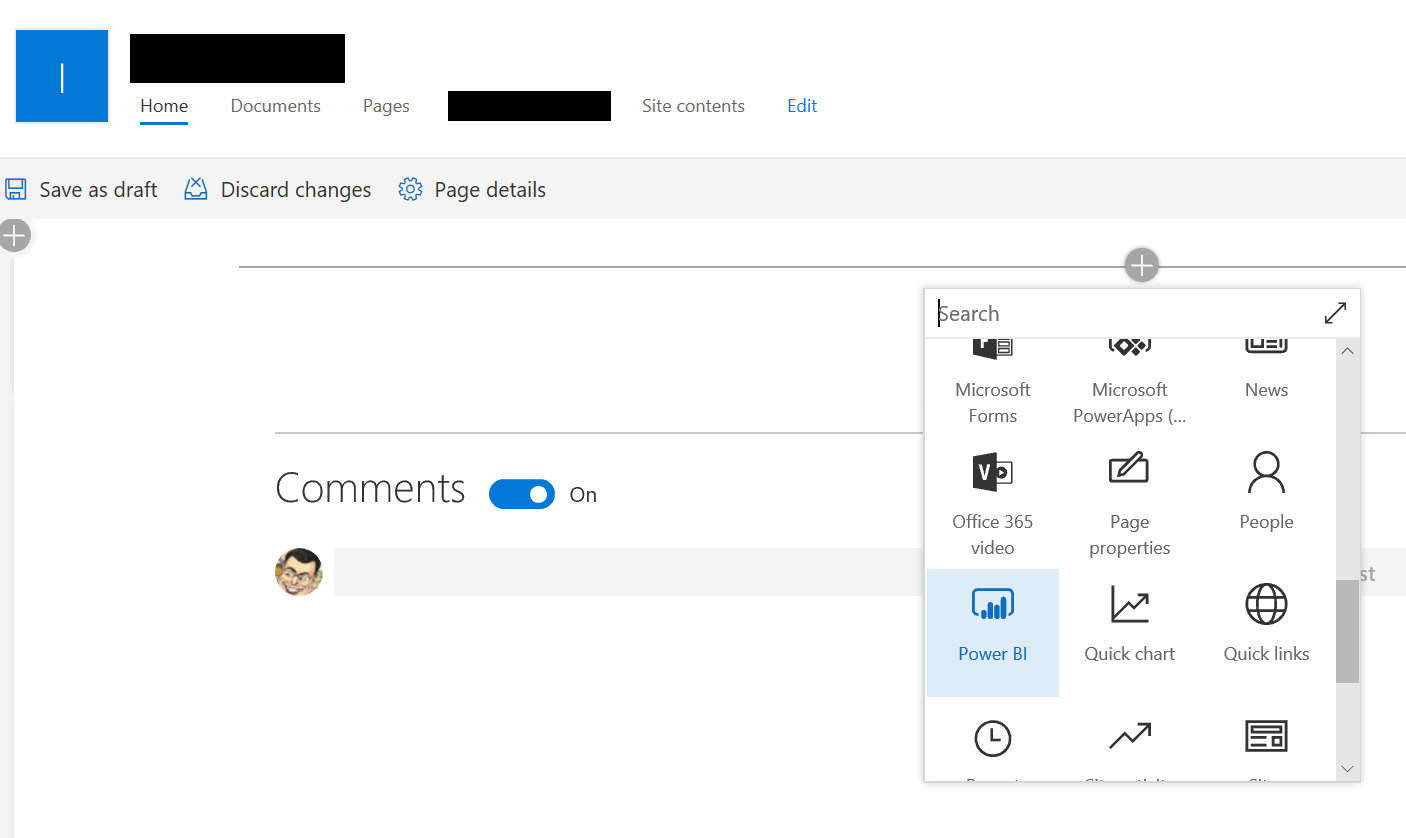Turn off the Comments toggle
The image size is (1406, 838).
(x=521, y=494)
